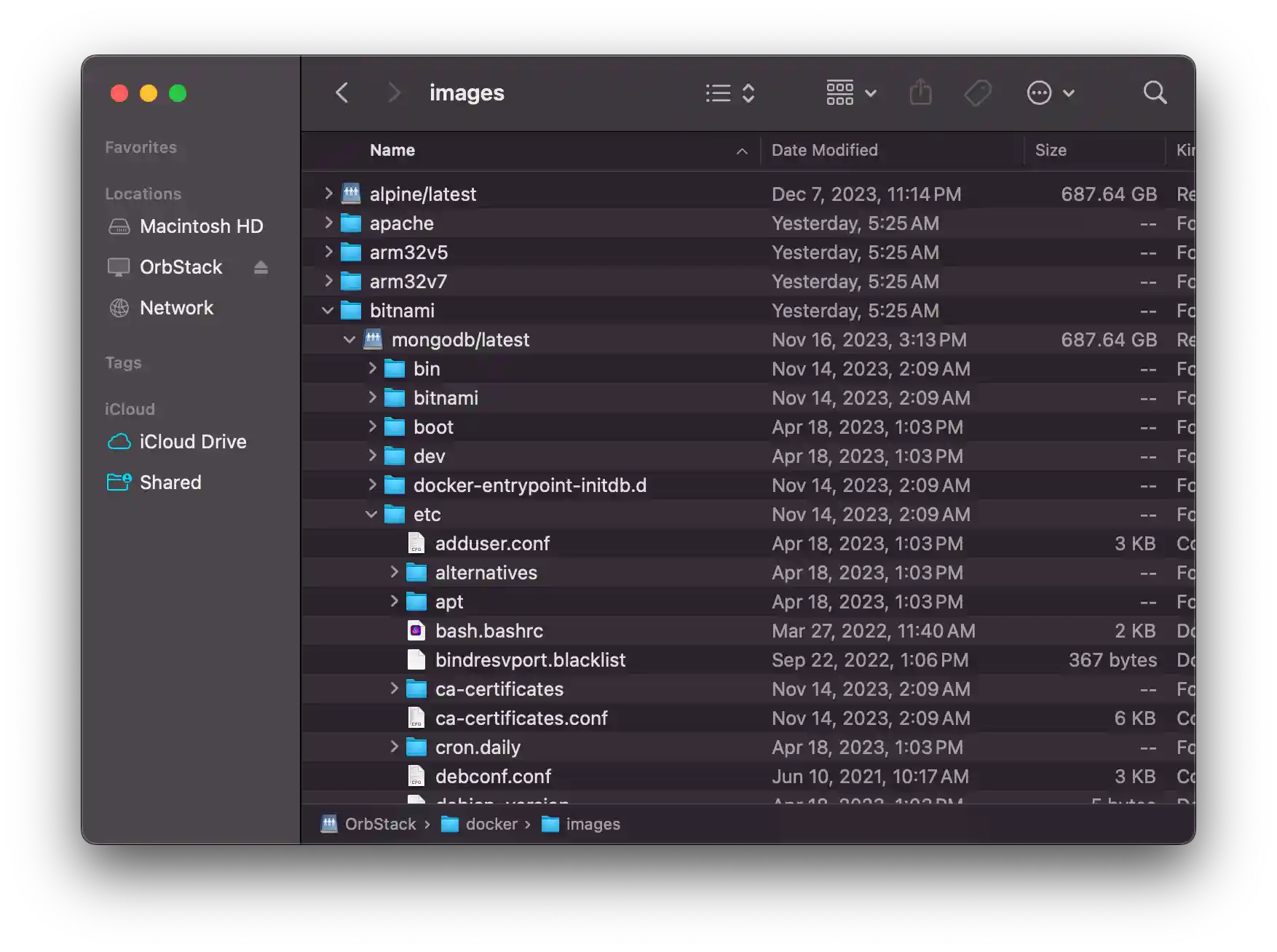Open the Tags icon
The height and width of the screenshot is (952, 1277).
coord(978,92)
